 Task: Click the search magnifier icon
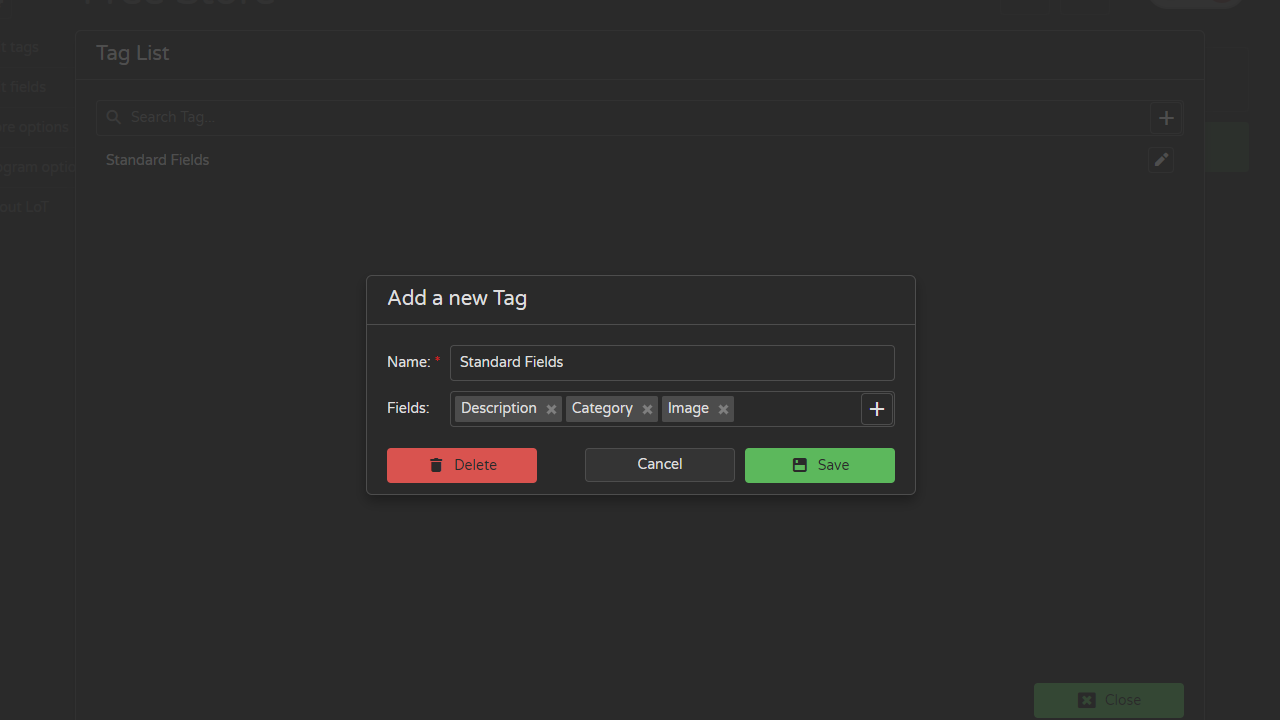pos(114,117)
